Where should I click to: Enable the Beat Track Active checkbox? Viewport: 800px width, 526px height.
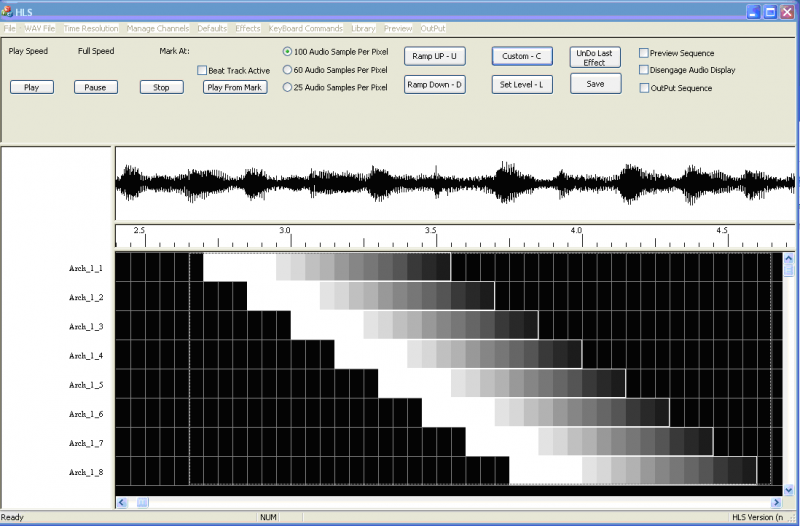click(x=202, y=71)
